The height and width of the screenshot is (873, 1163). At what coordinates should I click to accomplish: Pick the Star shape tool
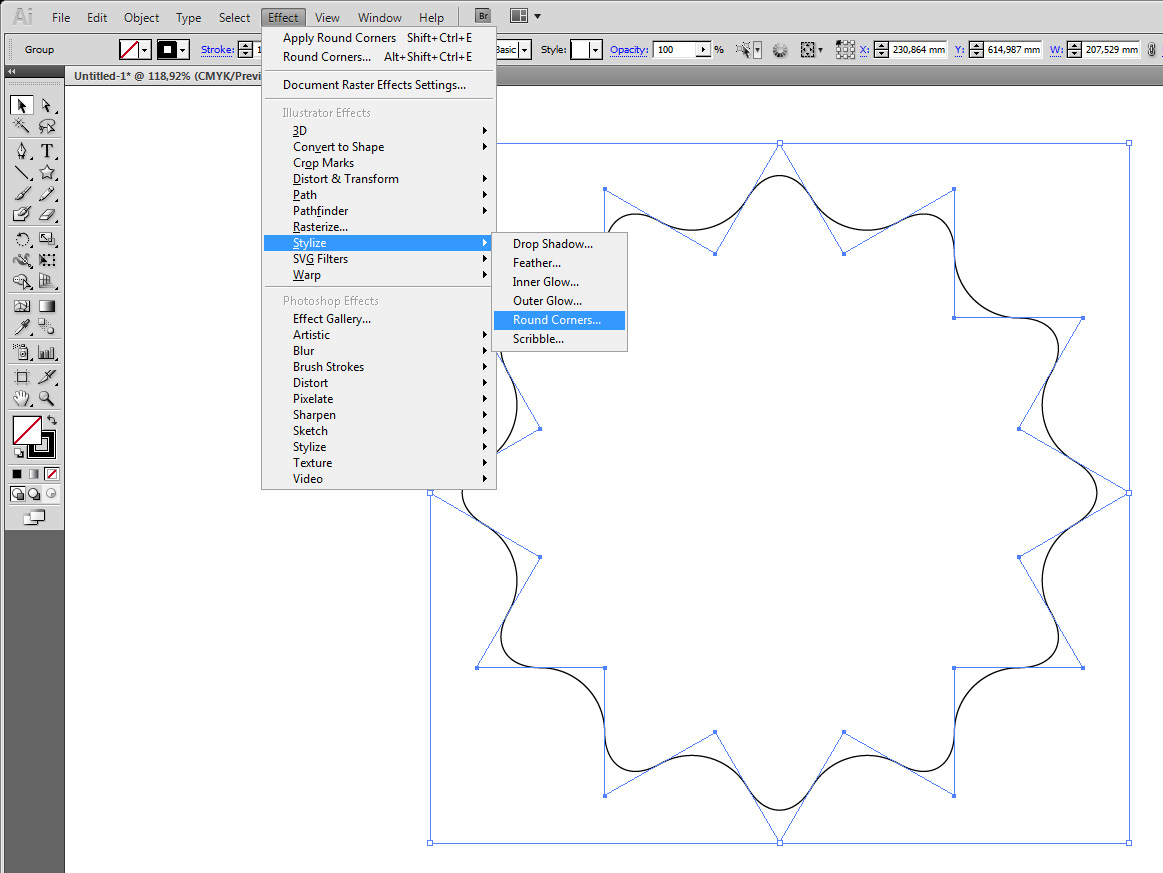click(x=46, y=173)
